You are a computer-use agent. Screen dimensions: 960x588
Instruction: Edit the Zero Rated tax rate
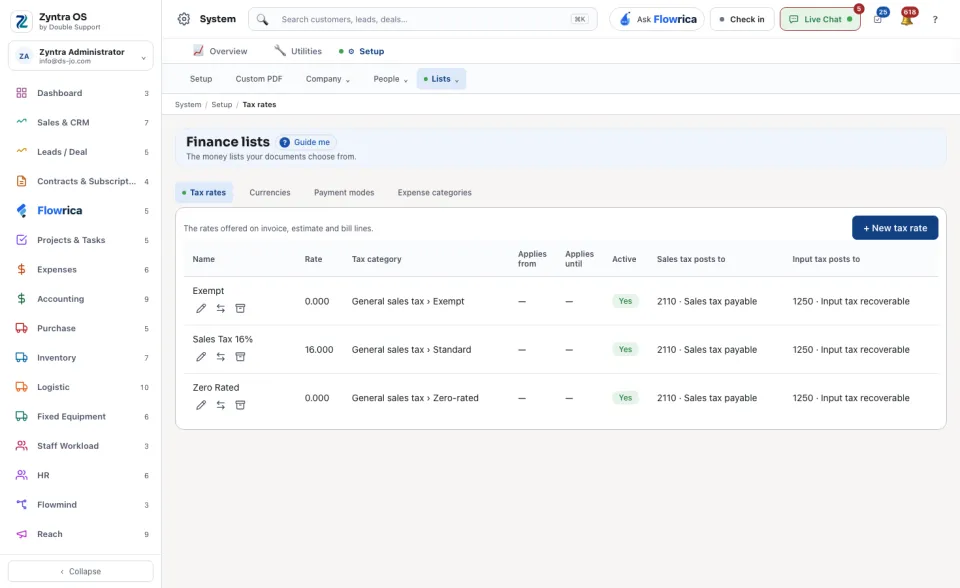click(201, 405)
